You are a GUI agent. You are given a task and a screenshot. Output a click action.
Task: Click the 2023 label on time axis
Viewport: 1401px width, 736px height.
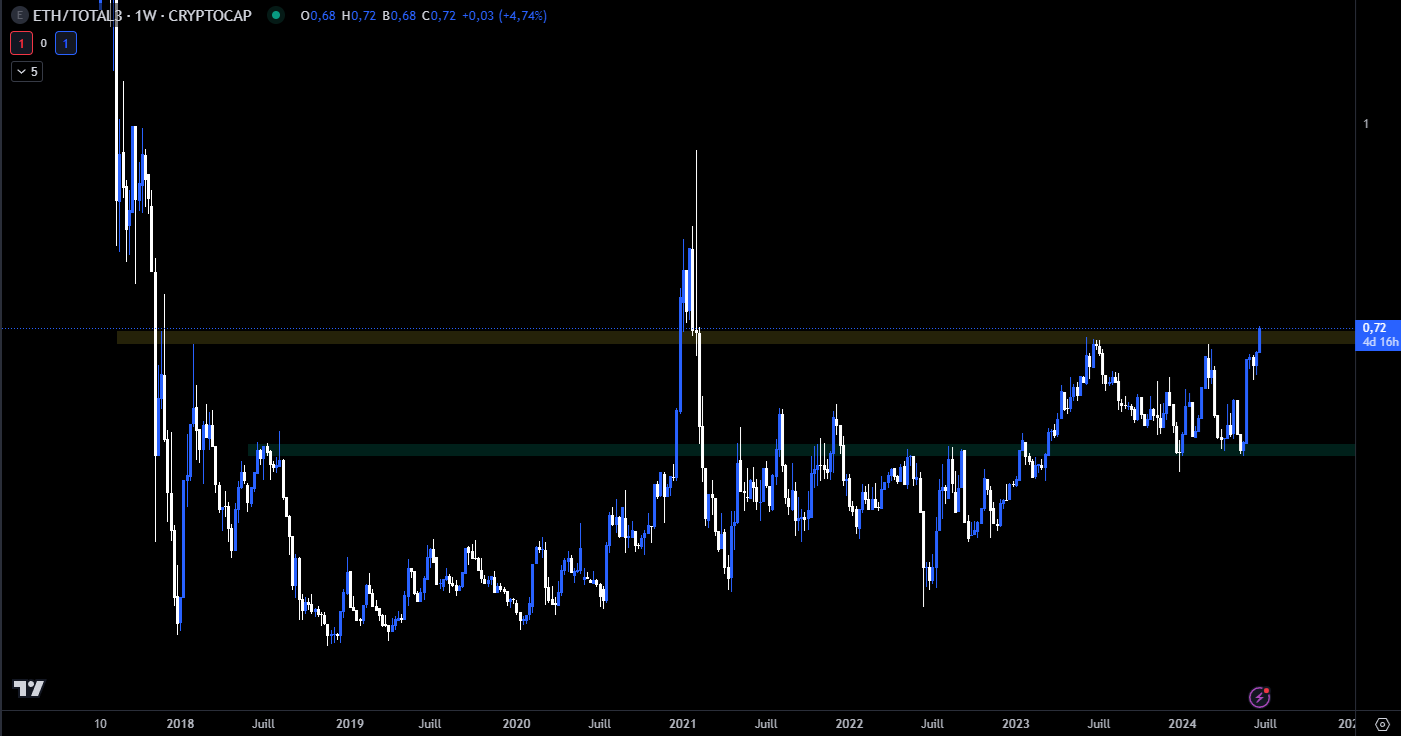click(x=1016, y=723)
